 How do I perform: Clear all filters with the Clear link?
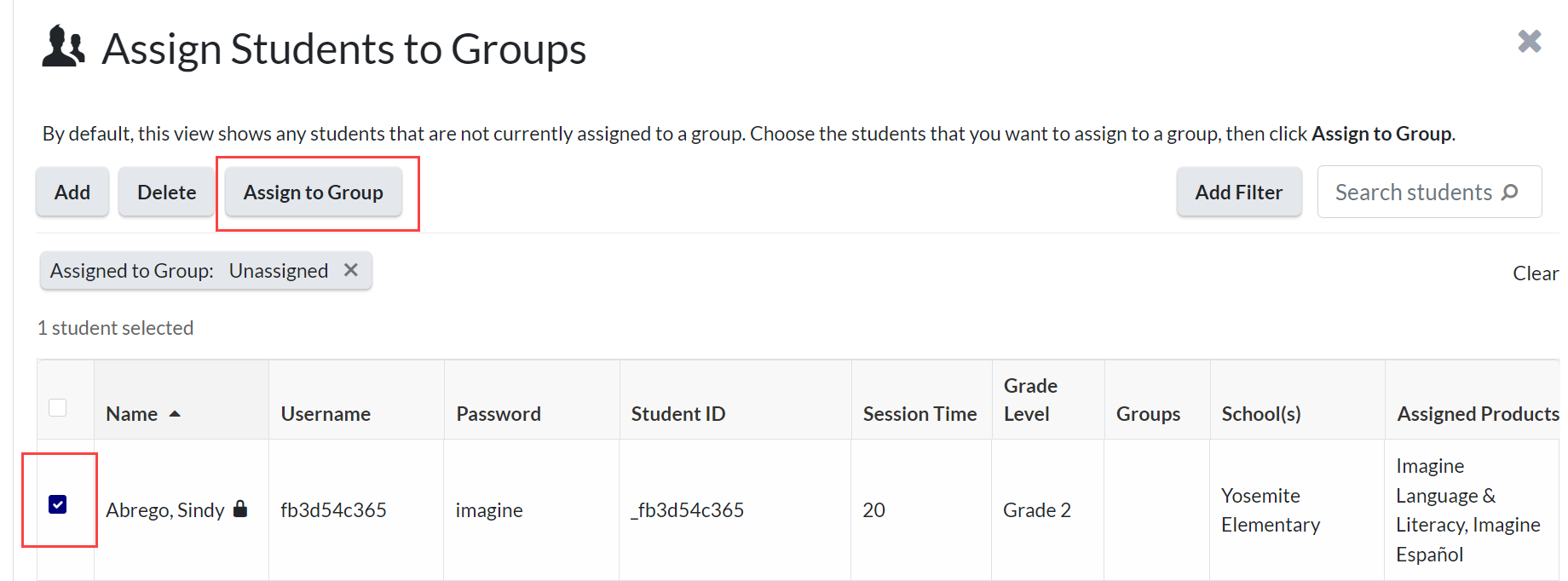(1535, 273)
